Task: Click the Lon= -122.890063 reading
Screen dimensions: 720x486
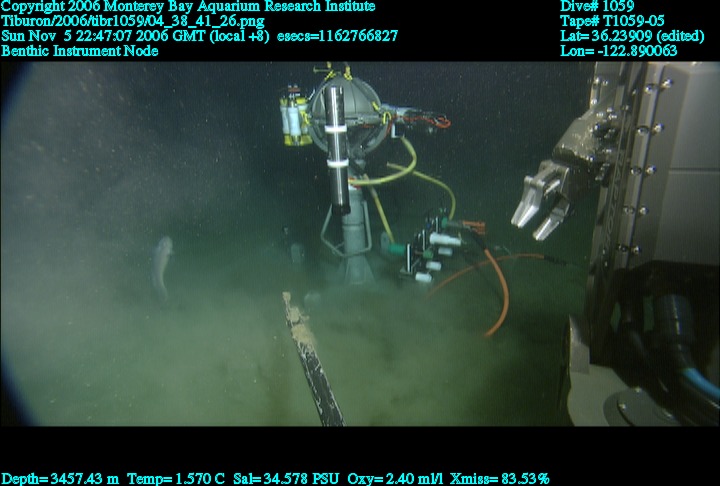Action: 619,51
